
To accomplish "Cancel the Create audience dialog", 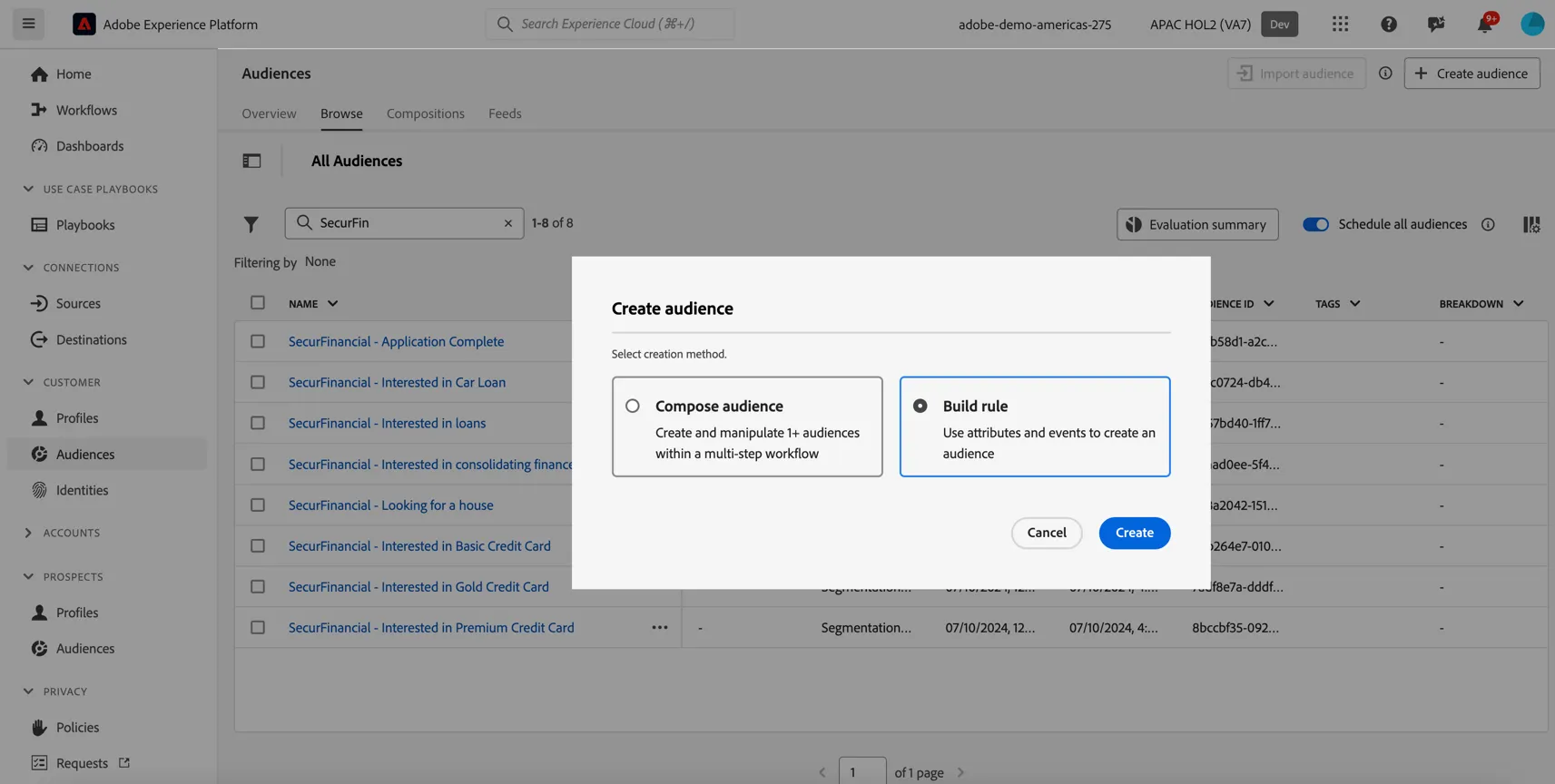I will [1047, 533].
